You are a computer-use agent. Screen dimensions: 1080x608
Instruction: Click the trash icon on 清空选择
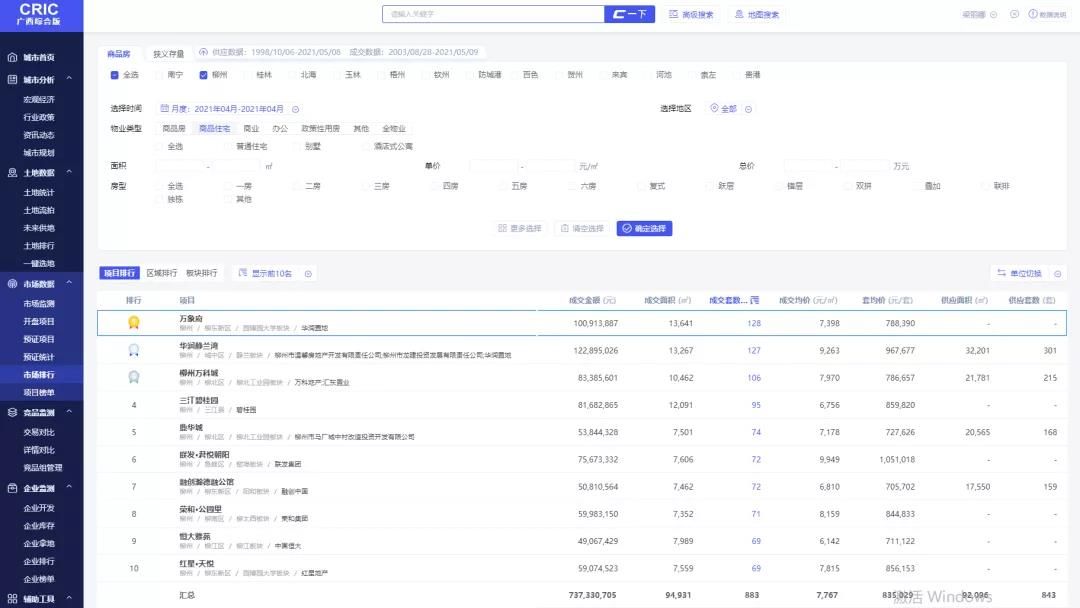[565, 228]
